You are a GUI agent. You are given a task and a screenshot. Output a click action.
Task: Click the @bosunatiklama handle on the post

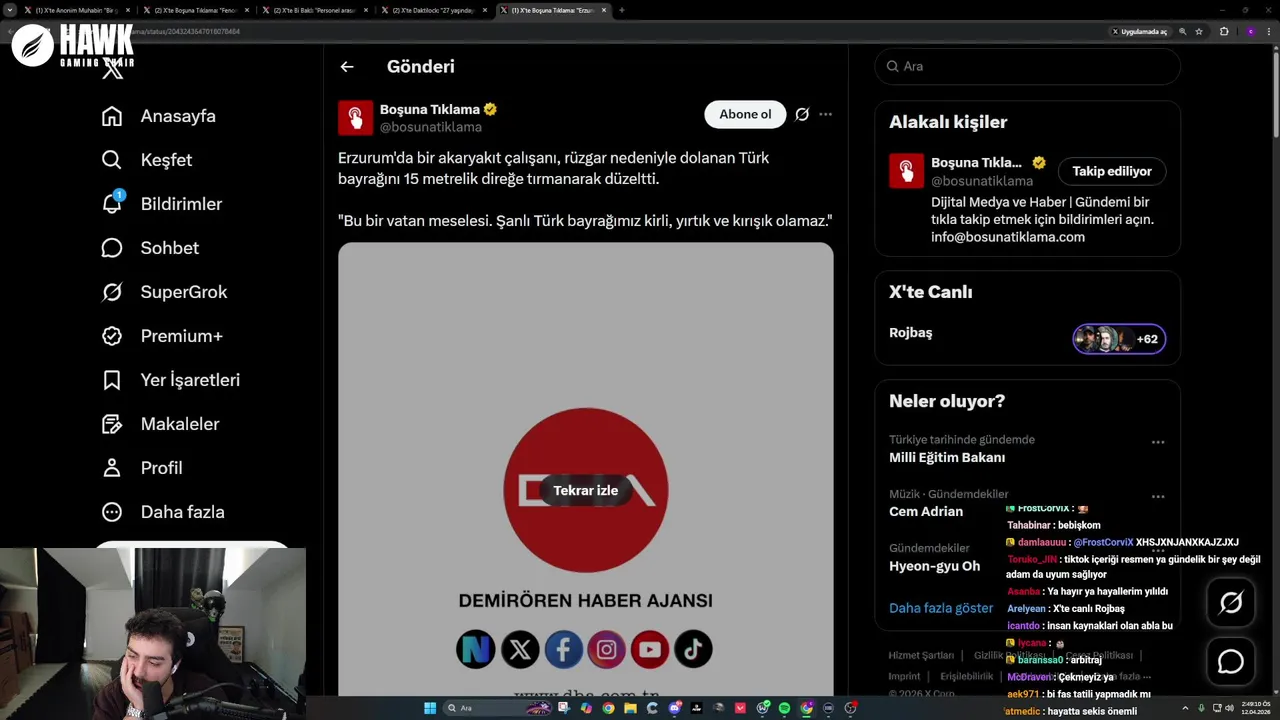click(x=430, y=127)
